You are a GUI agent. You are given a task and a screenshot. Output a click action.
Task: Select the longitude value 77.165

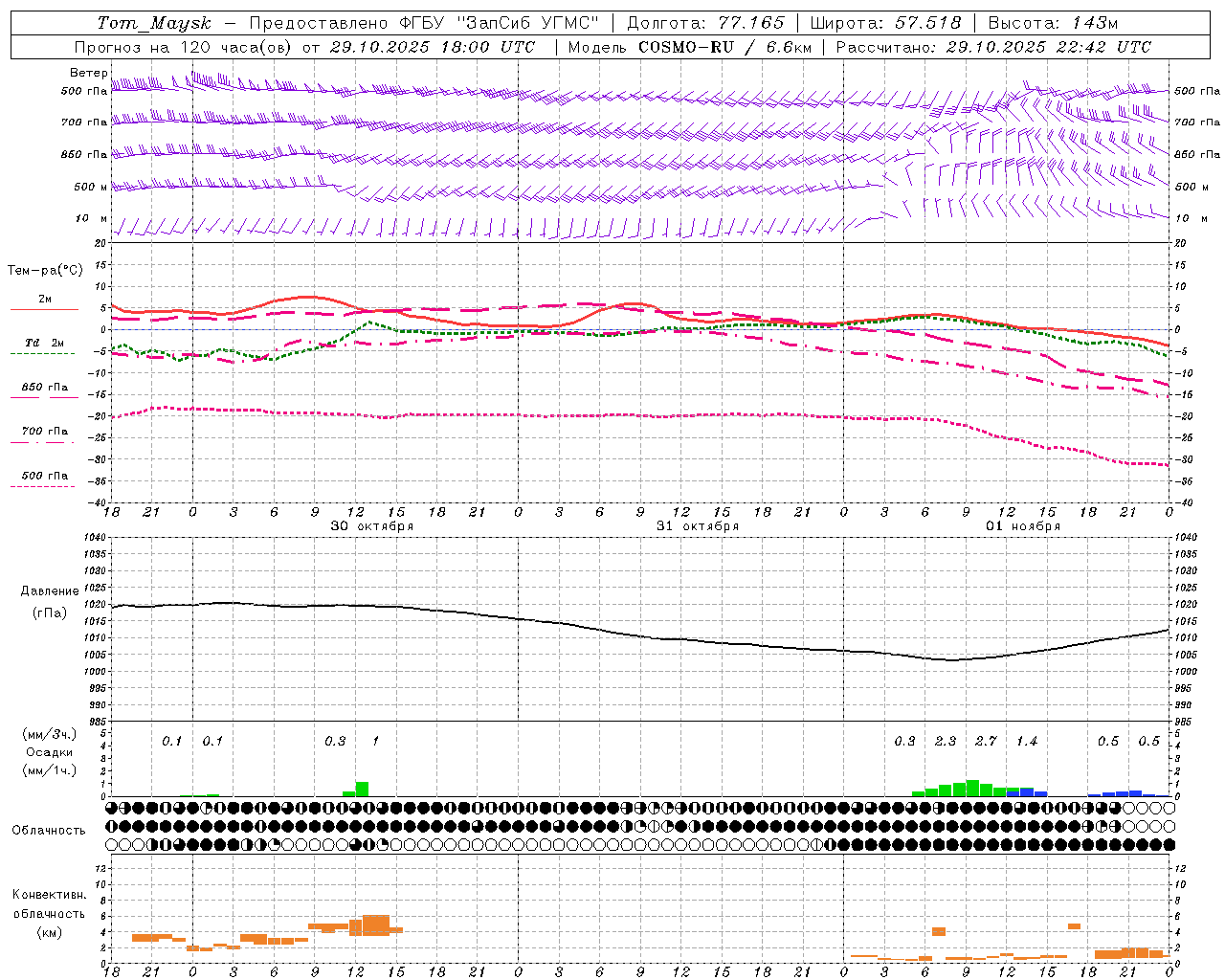point(751,23)
